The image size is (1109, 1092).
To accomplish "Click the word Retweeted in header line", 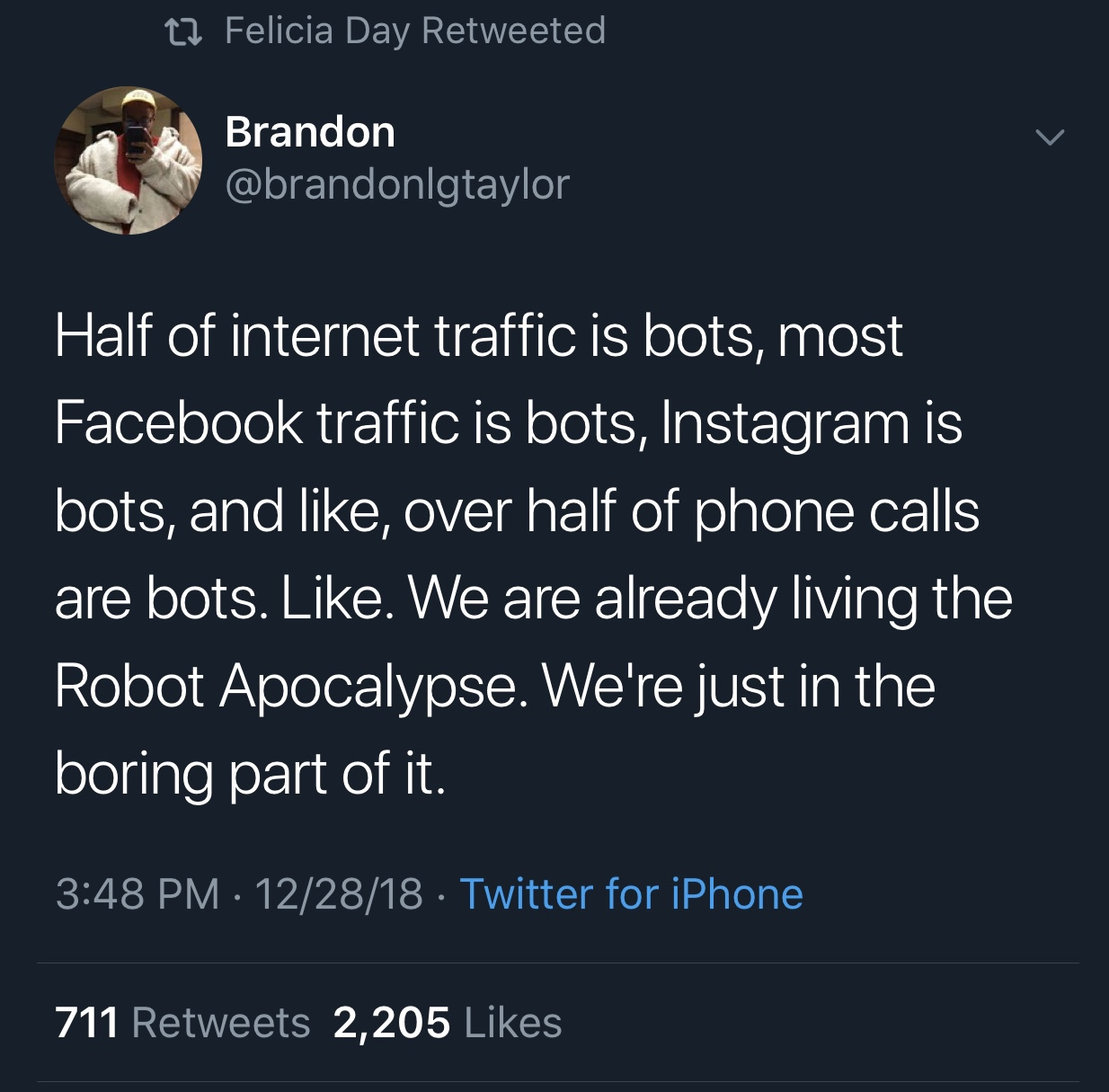I will (x=514, y=31).
